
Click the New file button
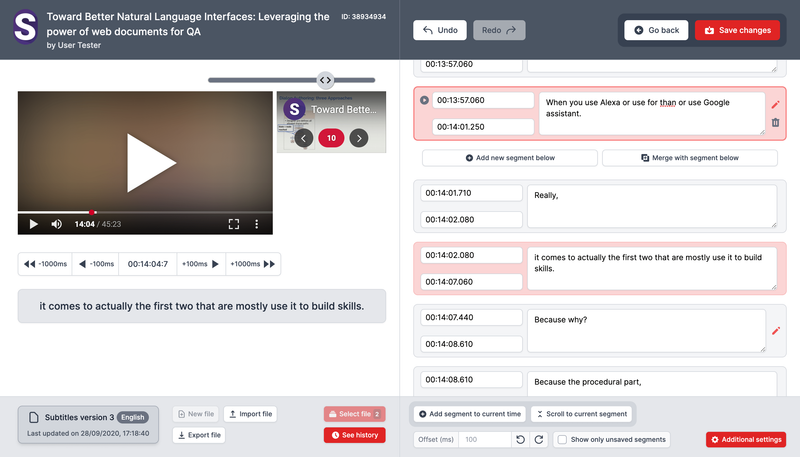195,414
